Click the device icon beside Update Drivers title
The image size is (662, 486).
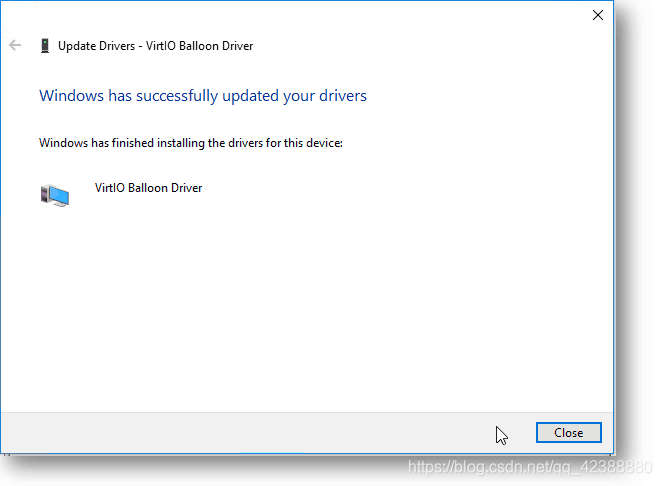[45, 46]
